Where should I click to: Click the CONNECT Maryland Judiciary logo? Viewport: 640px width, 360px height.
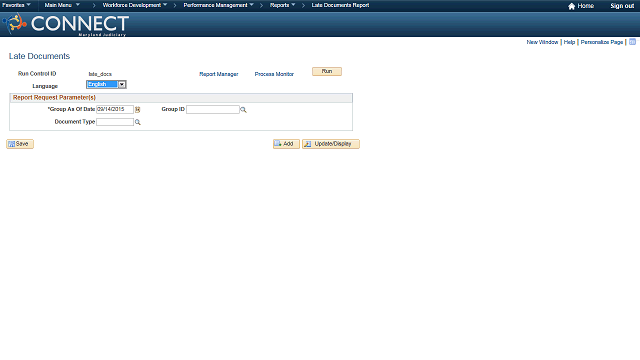tap(66, 24)
